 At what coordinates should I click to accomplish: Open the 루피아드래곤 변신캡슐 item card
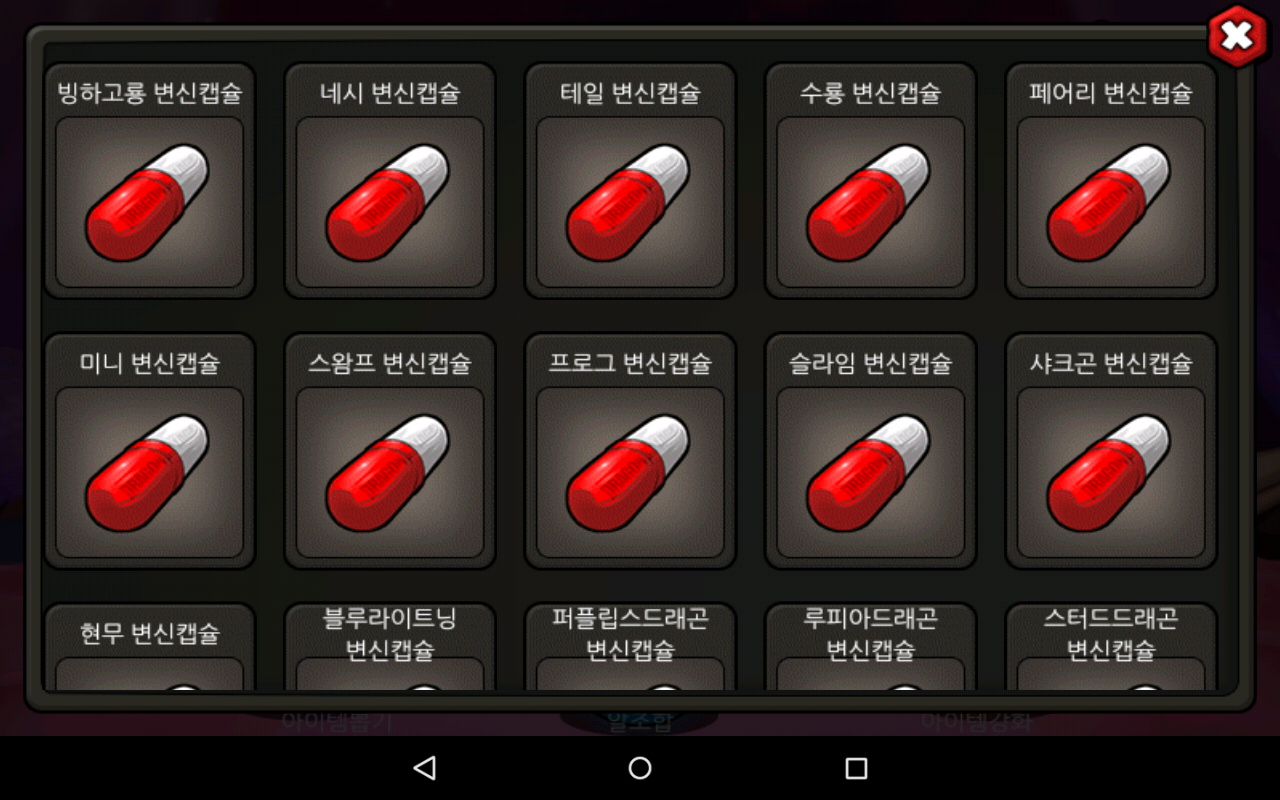[x=870, y=647]
